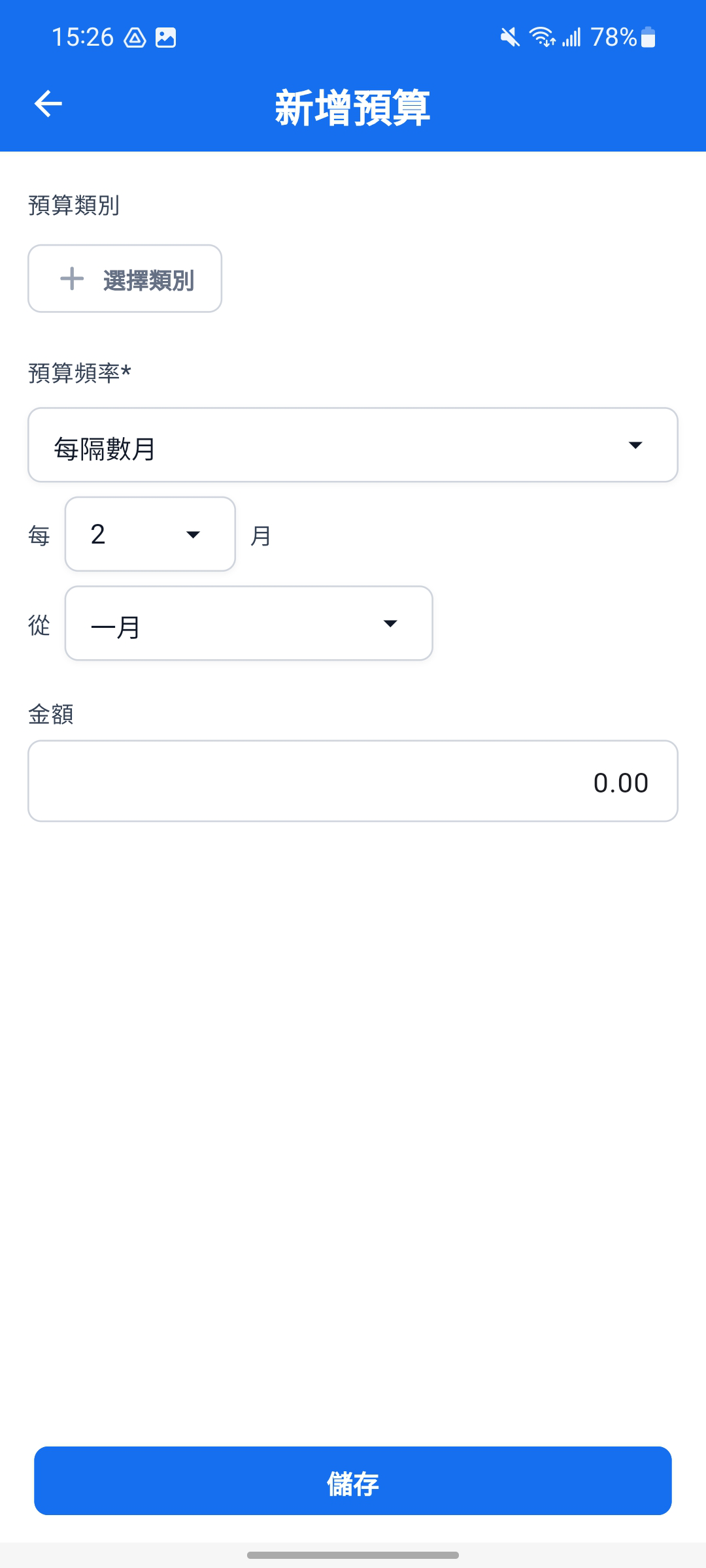Screen dimensions: 706x1568
Task: Tap the triangle drive notification icon
Action: (x=135, y=38)
